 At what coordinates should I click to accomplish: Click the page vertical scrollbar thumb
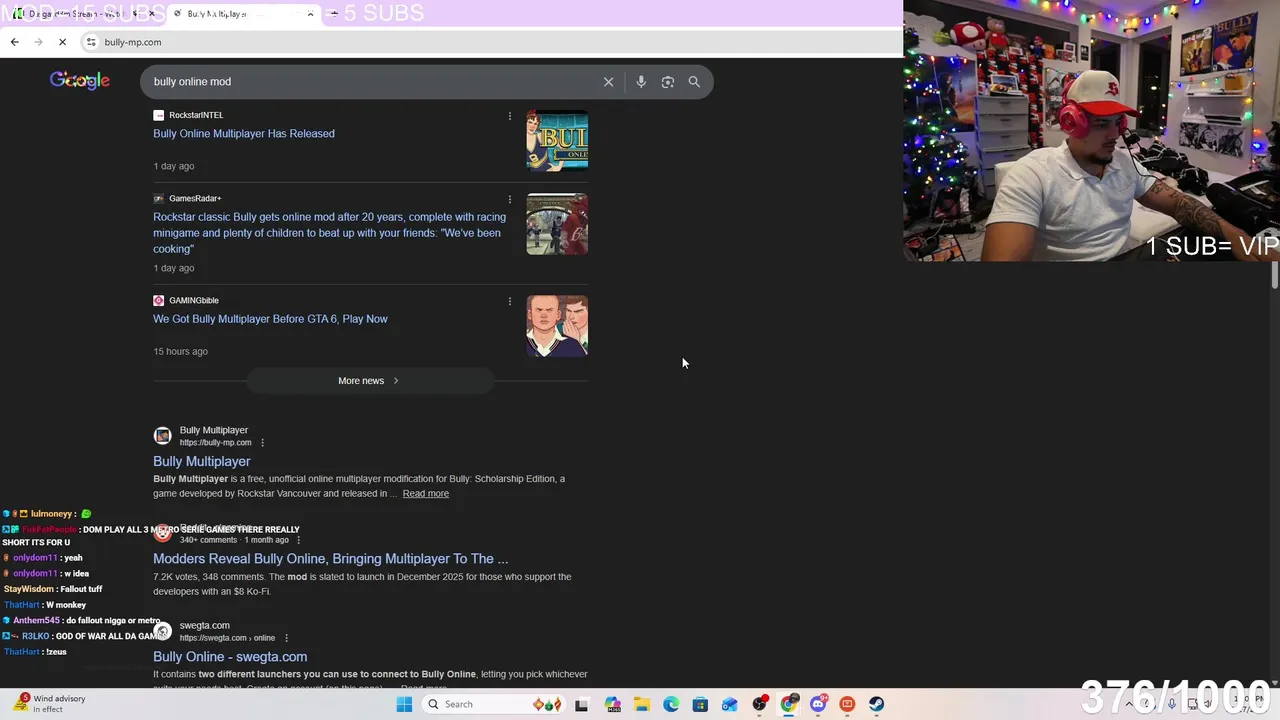pos(1275,275)
